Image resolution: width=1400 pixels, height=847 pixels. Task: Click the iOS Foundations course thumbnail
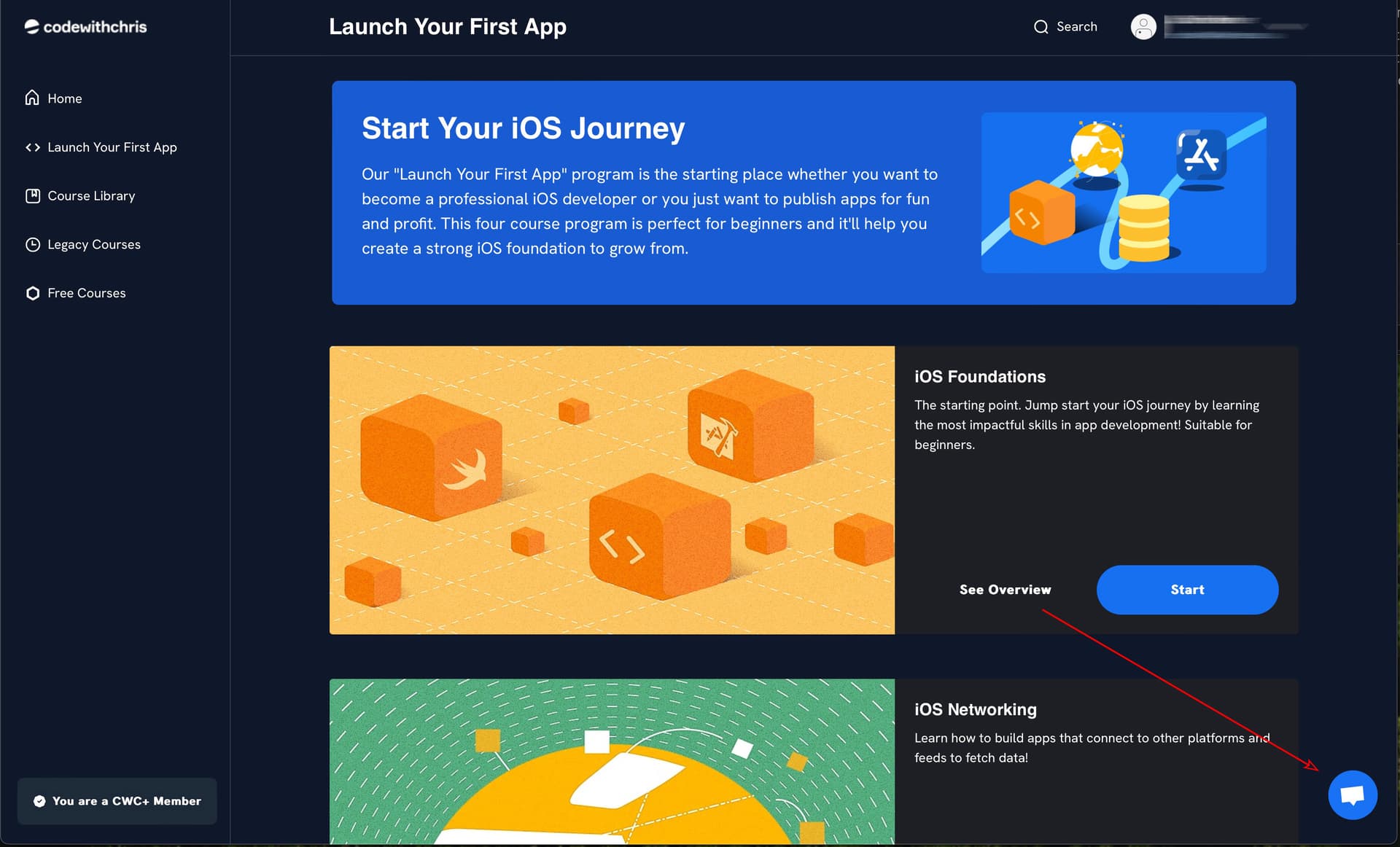612,490
